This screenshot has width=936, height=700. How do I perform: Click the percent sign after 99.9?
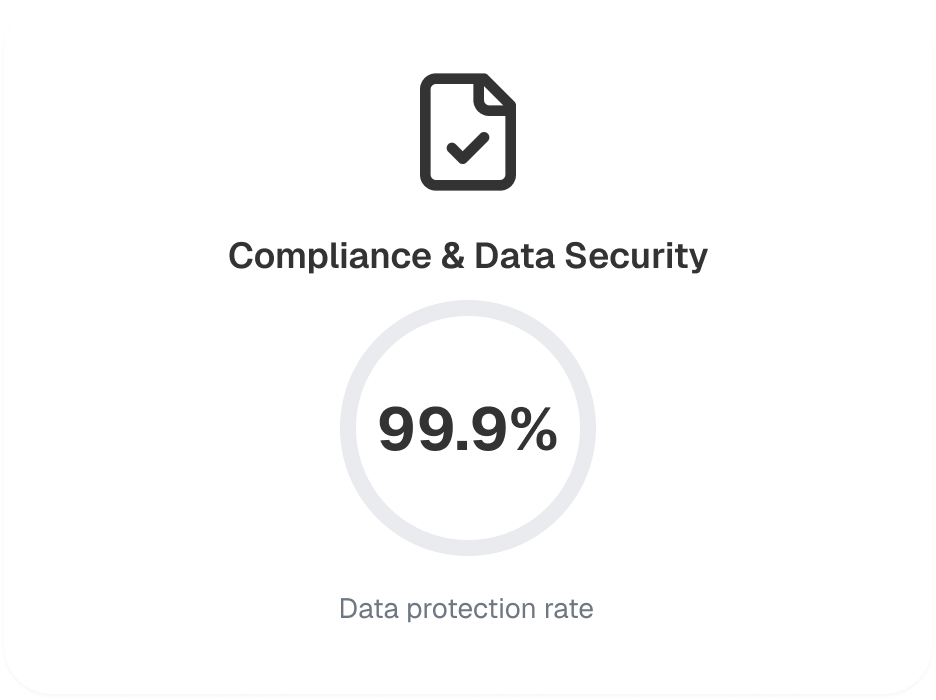530,430
